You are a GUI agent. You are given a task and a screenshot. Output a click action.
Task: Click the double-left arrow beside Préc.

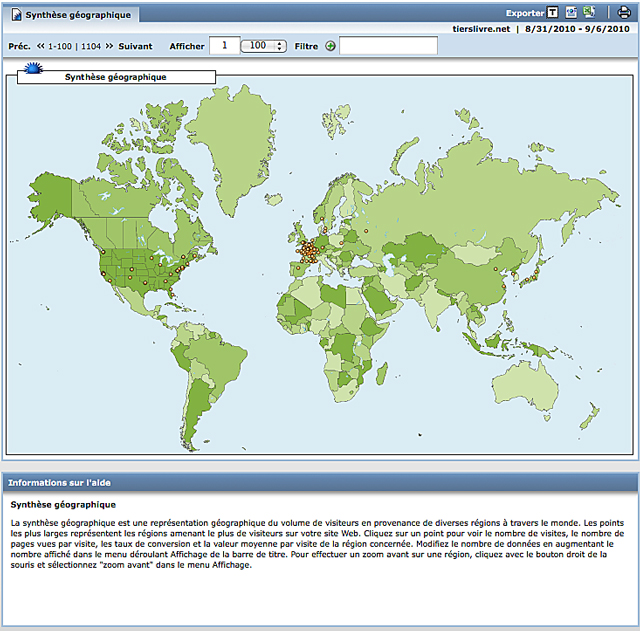[x=41, y=46]
